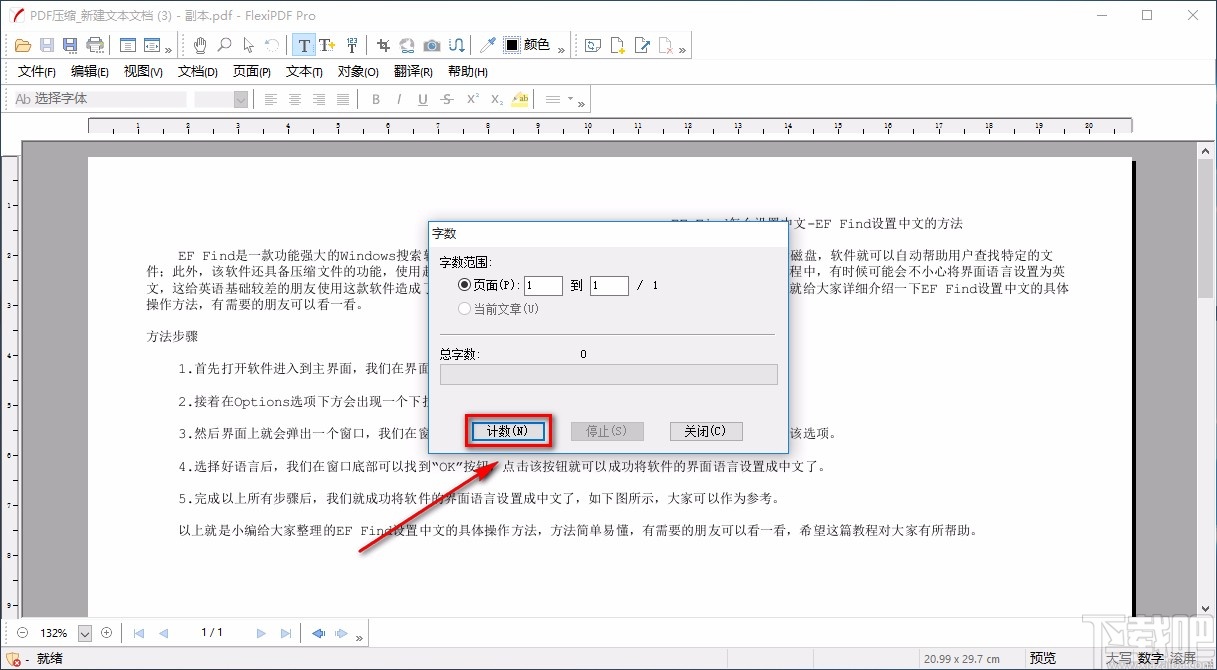The width and height of the screenshot is (1217, 670).
Task: Click the text highlight icon
Action: (520, 99)
